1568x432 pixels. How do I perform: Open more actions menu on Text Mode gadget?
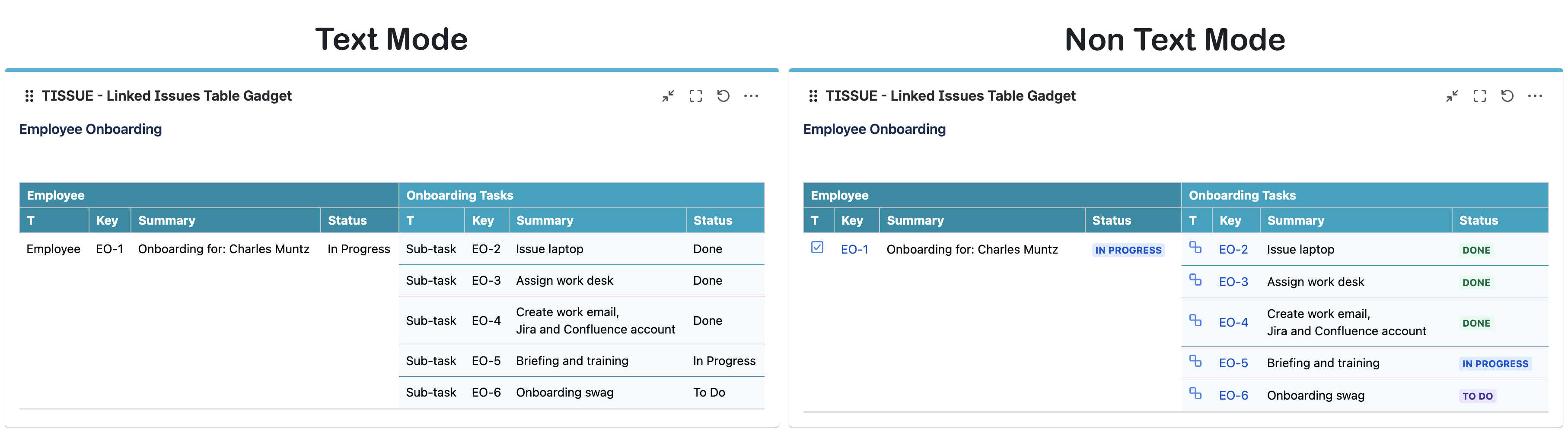(x=751, y=96)
